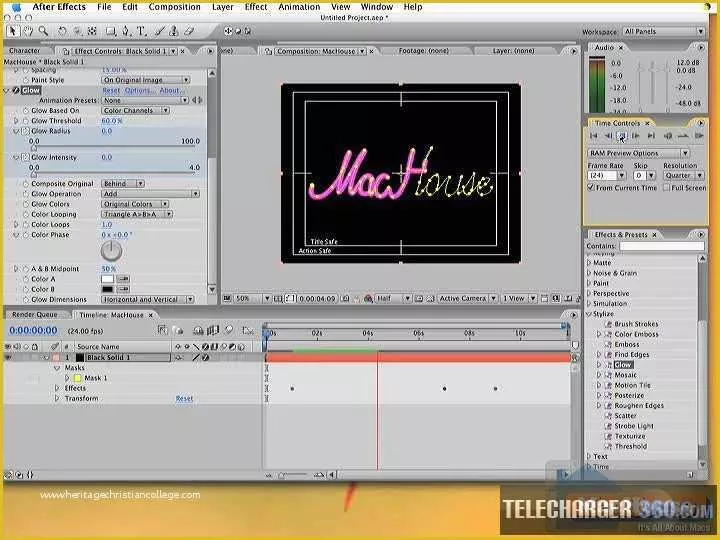The height and width of the screenshot is (540, 720).
Task: Open Color Looping Triangle dropdown
Action: (x=137, y=214)
